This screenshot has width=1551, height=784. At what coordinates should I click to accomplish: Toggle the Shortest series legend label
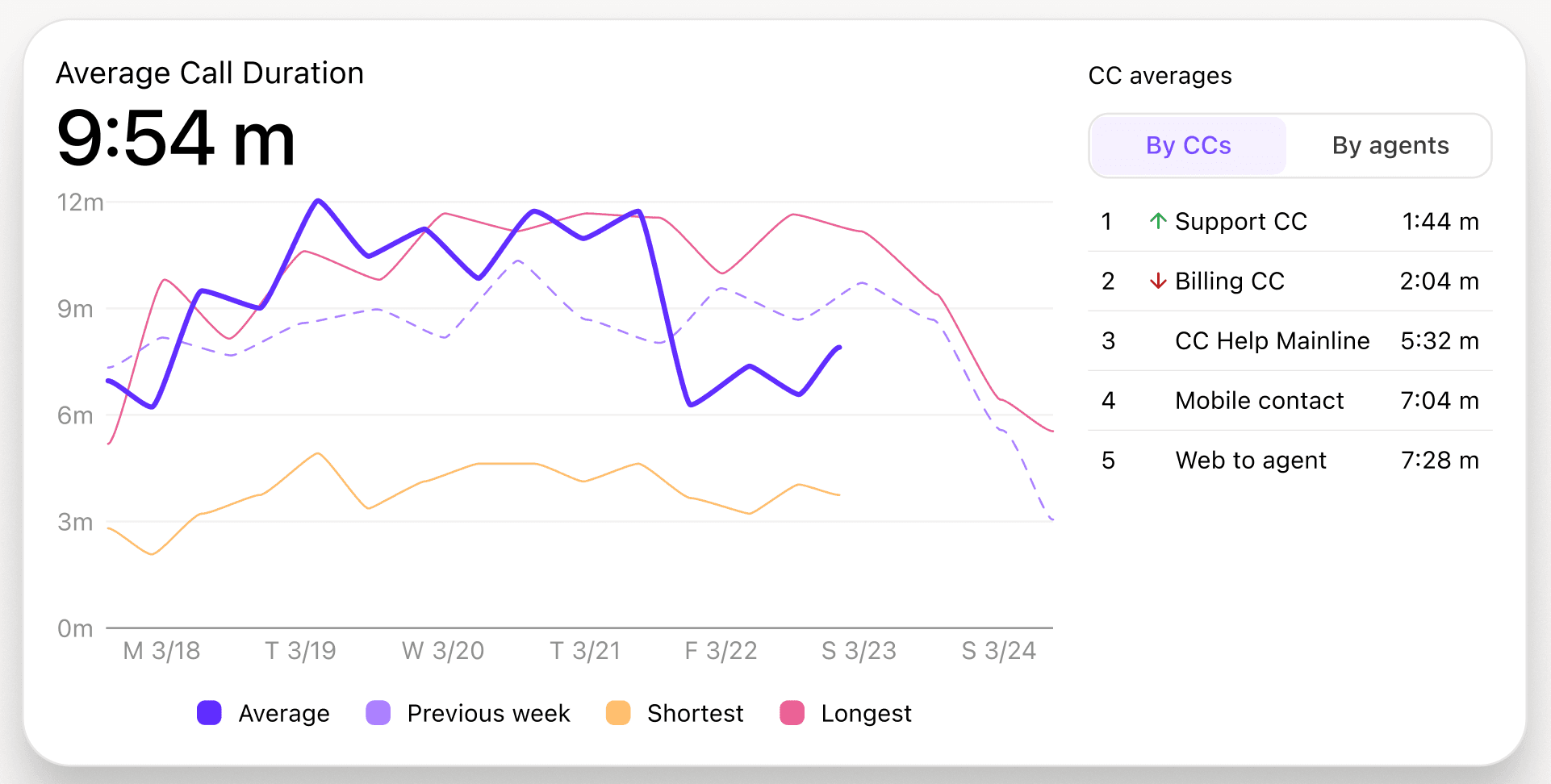click(x=695, y=714)
